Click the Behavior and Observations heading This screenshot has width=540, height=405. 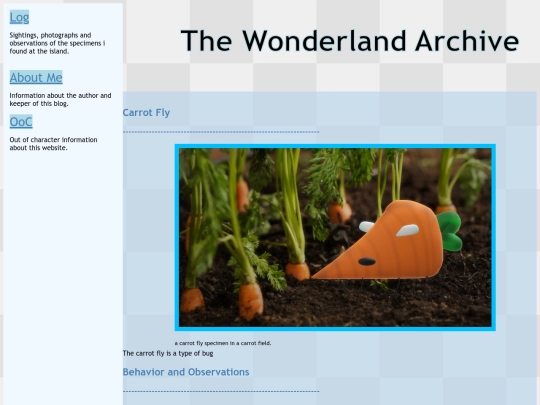pos(186,372)
